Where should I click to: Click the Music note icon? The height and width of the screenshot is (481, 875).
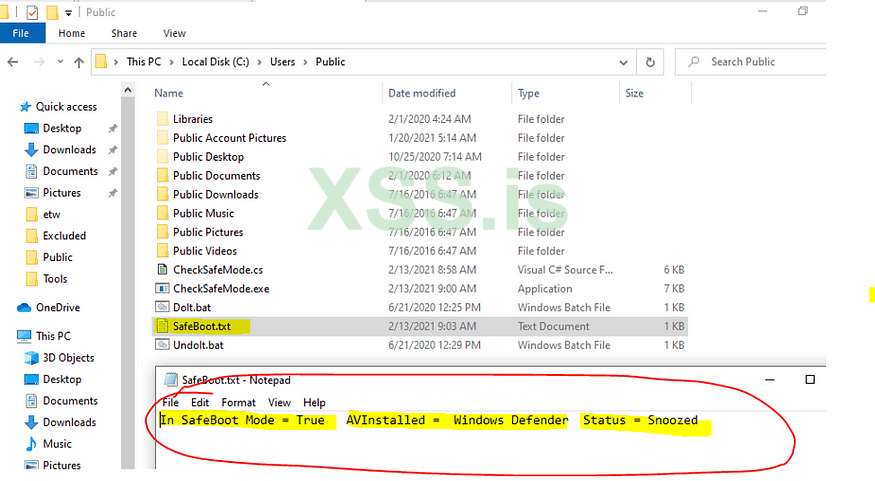31,444
